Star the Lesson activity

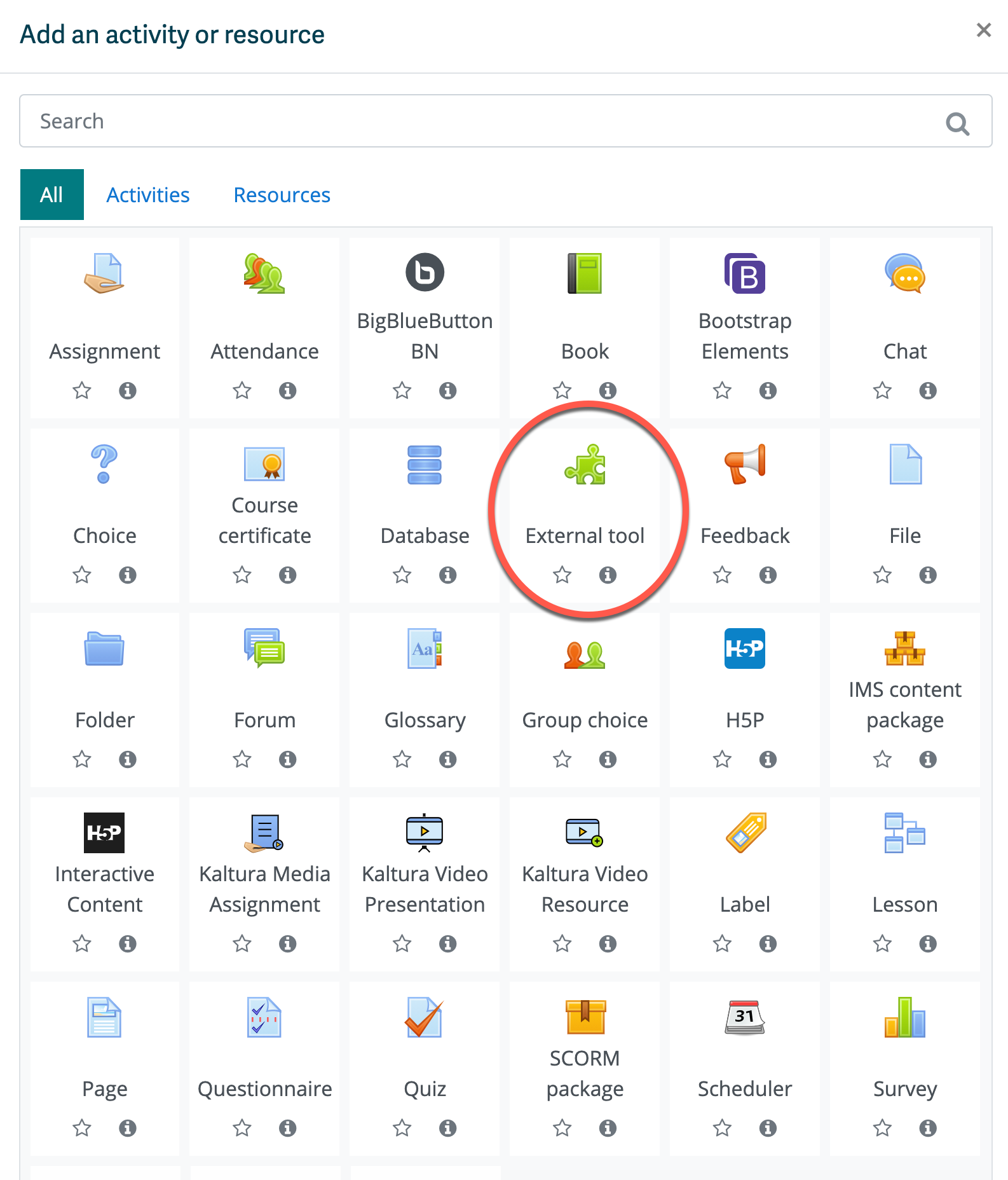(x=882, y=943)
